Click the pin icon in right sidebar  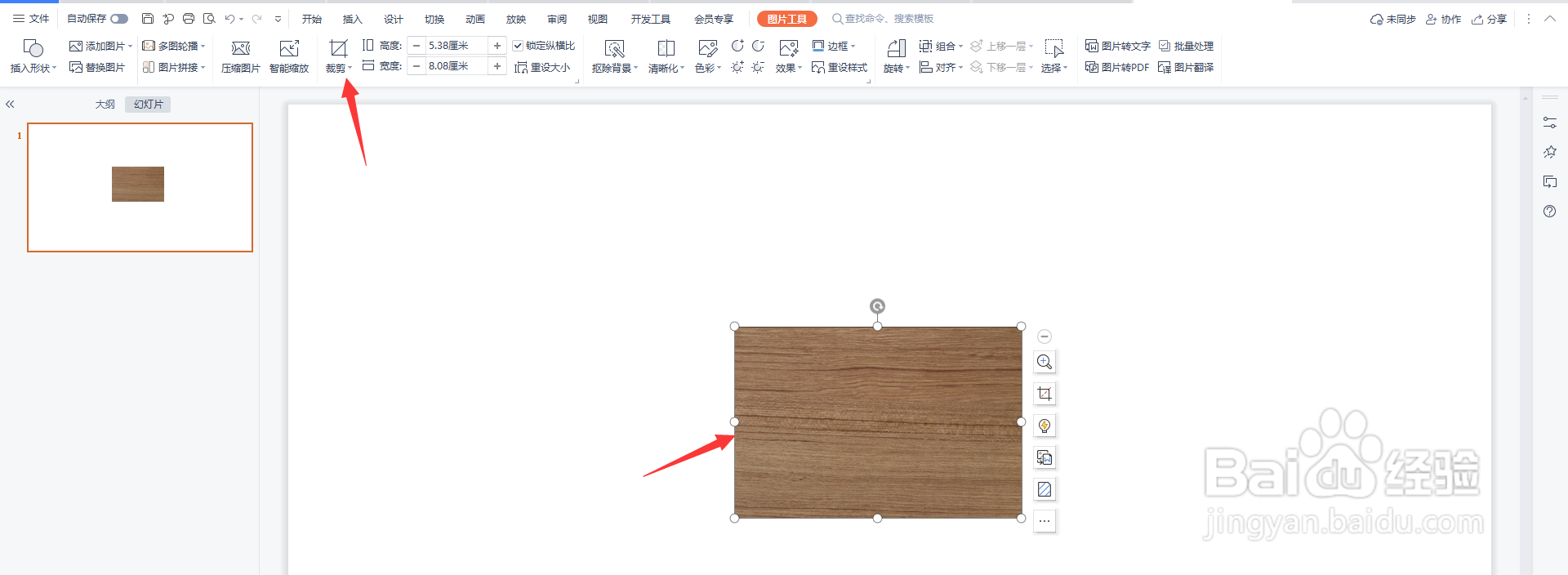tap(1550, 152)
